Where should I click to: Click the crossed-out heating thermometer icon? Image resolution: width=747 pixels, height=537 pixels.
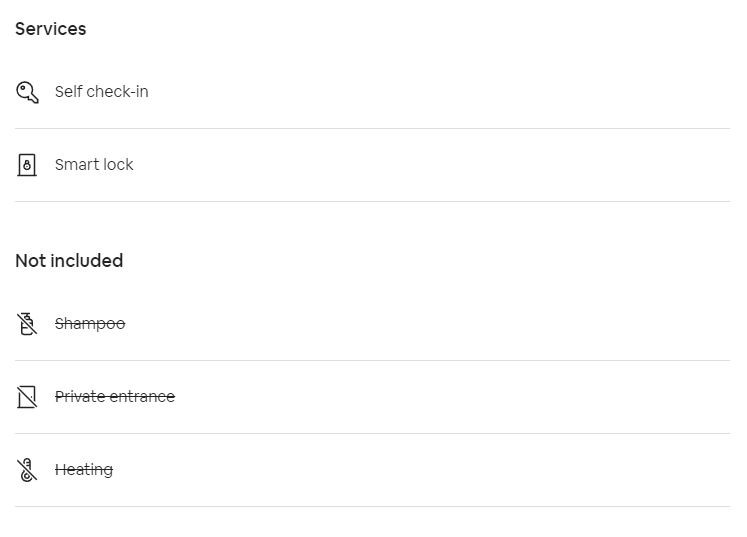27,470
